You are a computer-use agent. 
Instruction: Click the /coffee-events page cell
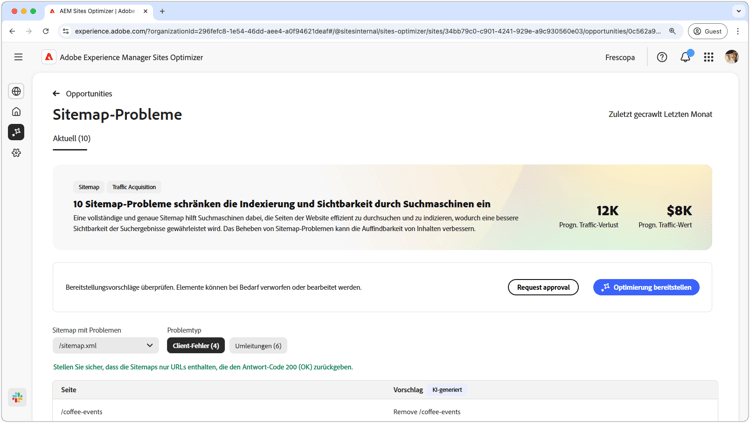tap(81, 412)
